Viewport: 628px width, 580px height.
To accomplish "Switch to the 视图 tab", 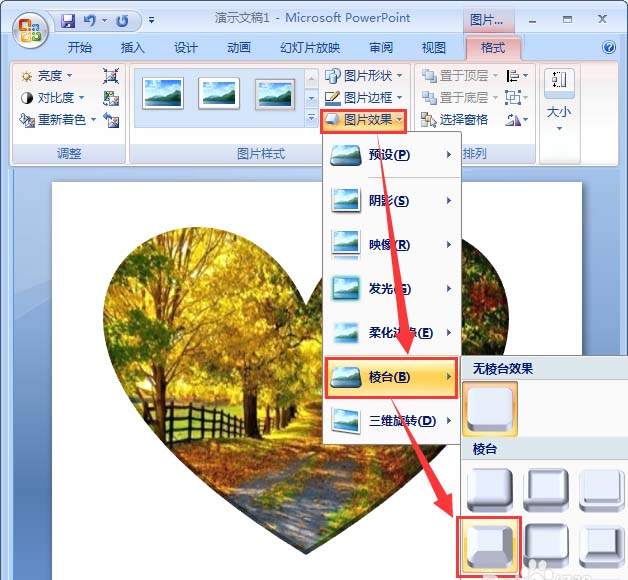I will [434, 48].
